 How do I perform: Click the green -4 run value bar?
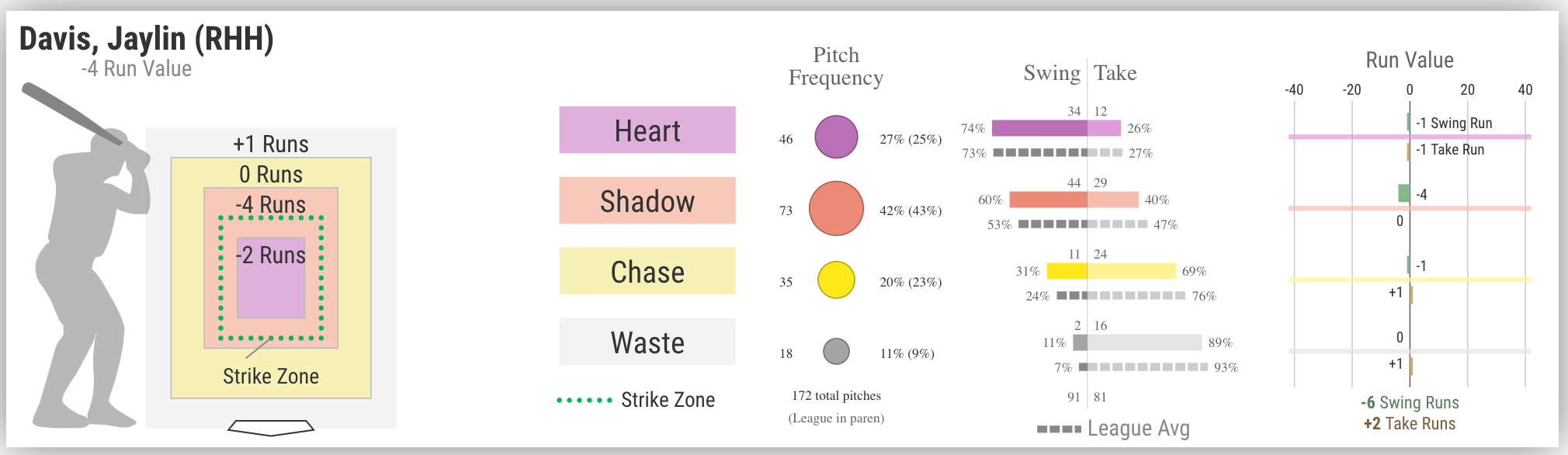click(x=1403, y=193)
